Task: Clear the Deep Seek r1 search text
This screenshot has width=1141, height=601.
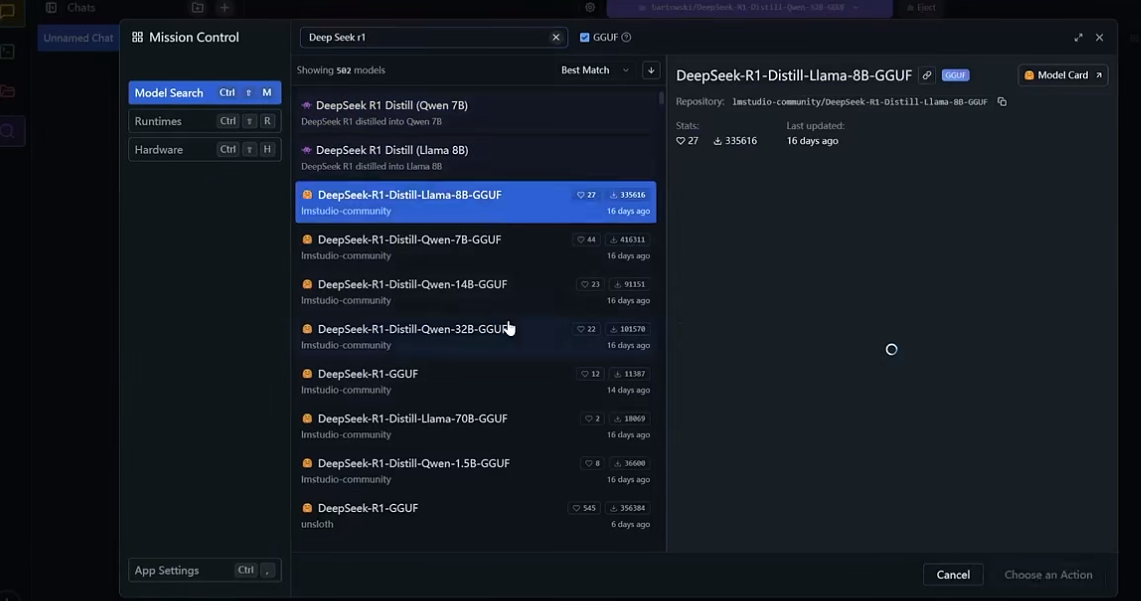Action: (556, 37)
